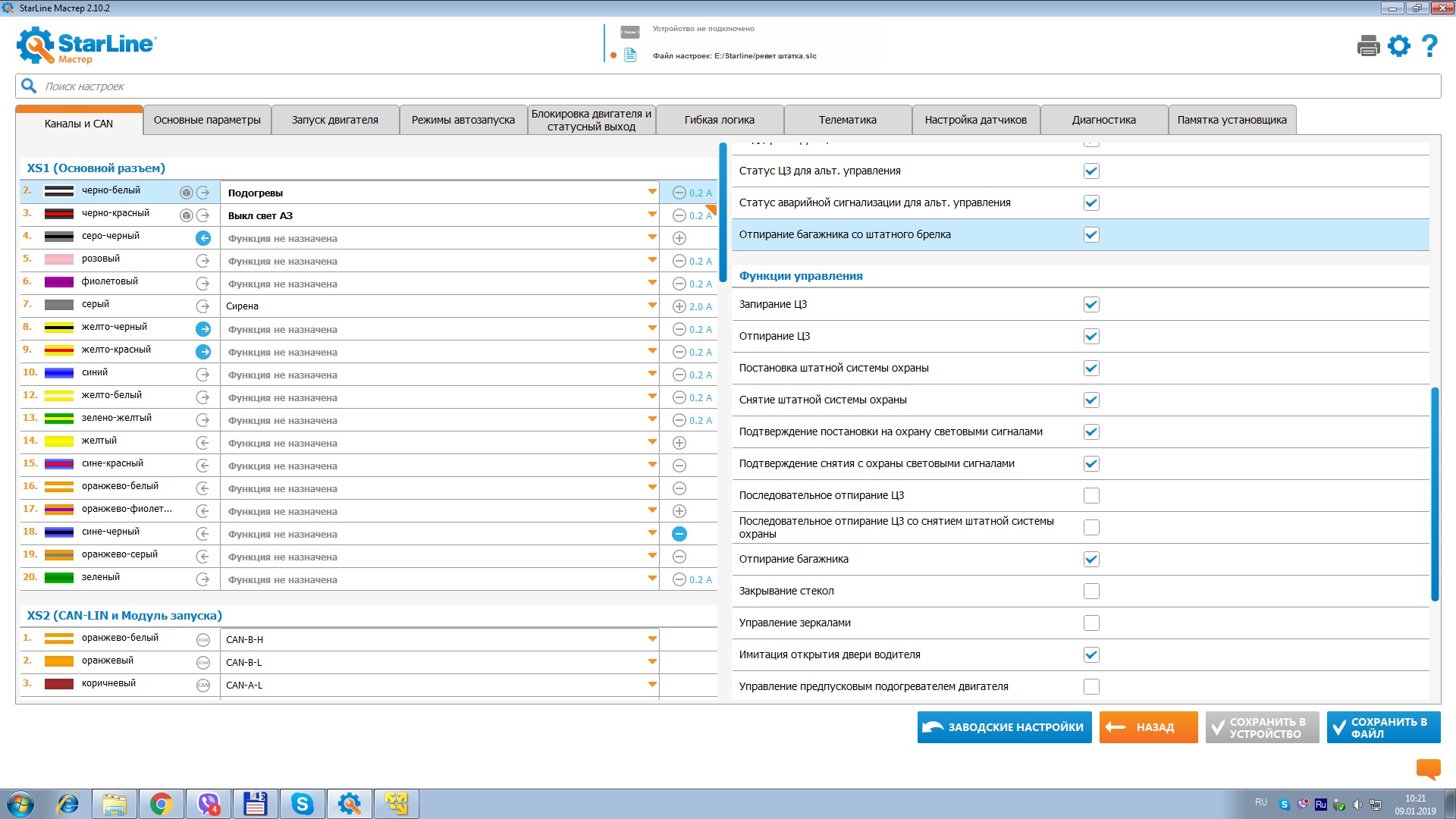Click СОХРАНИТЬ В ФАЙЛ button
Screen dimensions: 1456x819
1383,727
